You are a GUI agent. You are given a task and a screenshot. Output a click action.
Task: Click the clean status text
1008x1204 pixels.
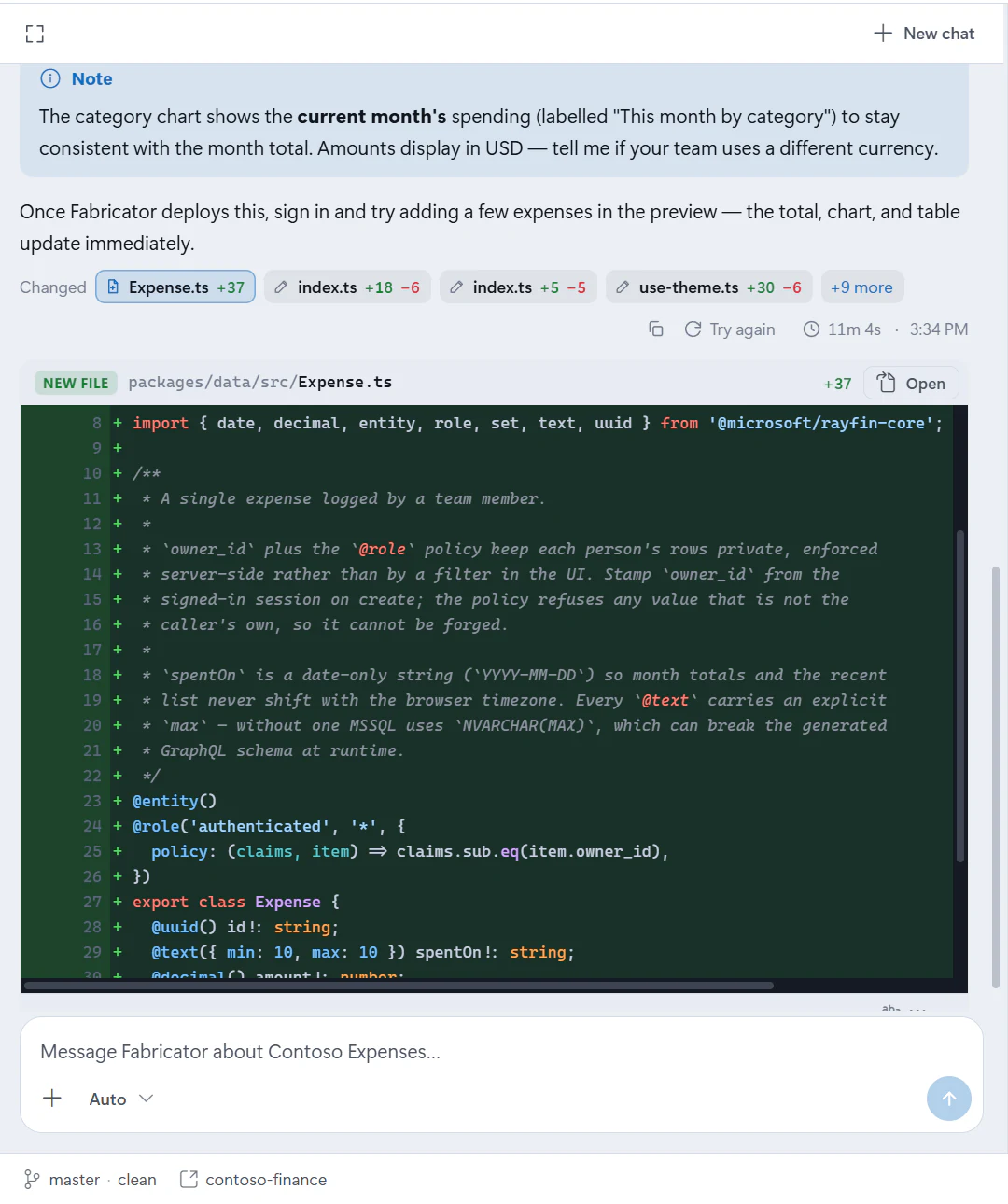coord(137,1180)
